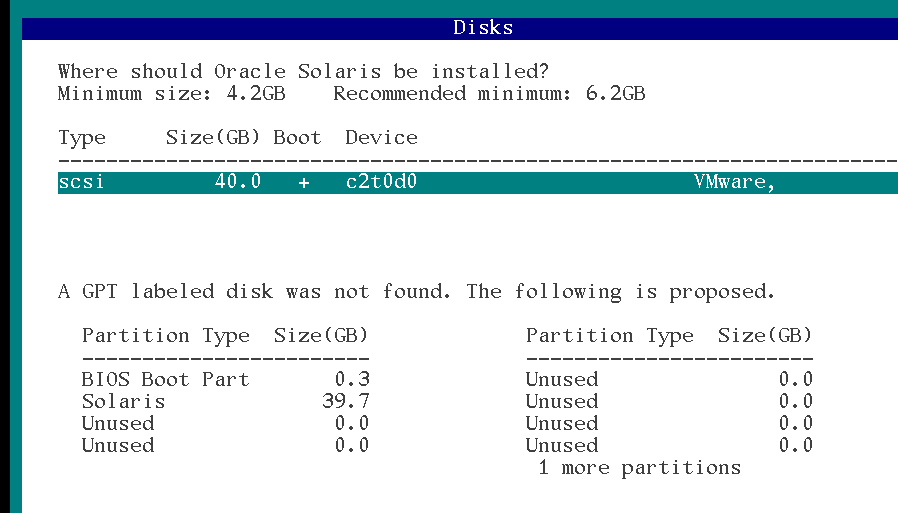898x513 pixels.
Task: Click the 39.7 Solaris size value
Action: (x=346, y=401)
